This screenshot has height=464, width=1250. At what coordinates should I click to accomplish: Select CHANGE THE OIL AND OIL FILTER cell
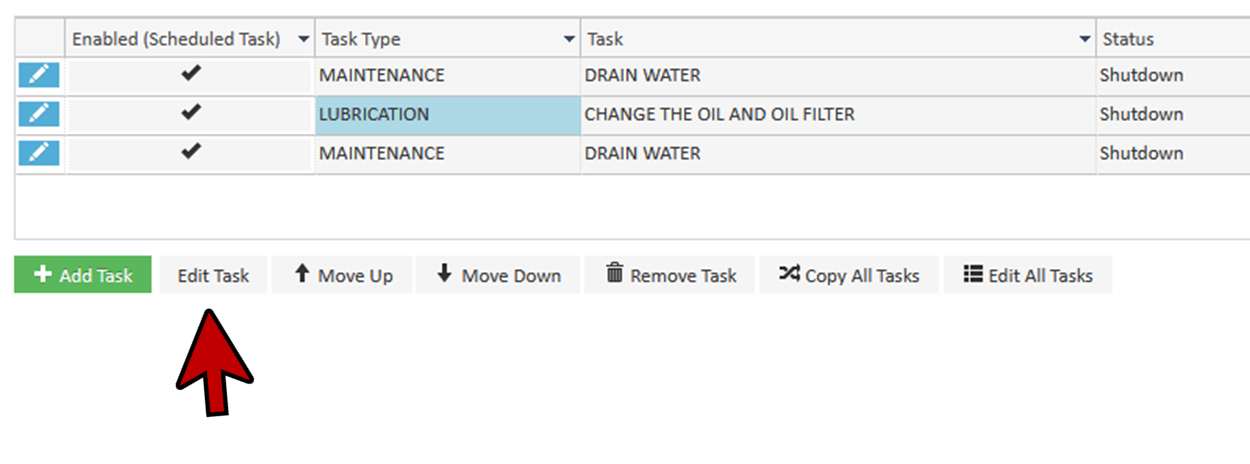719,114
